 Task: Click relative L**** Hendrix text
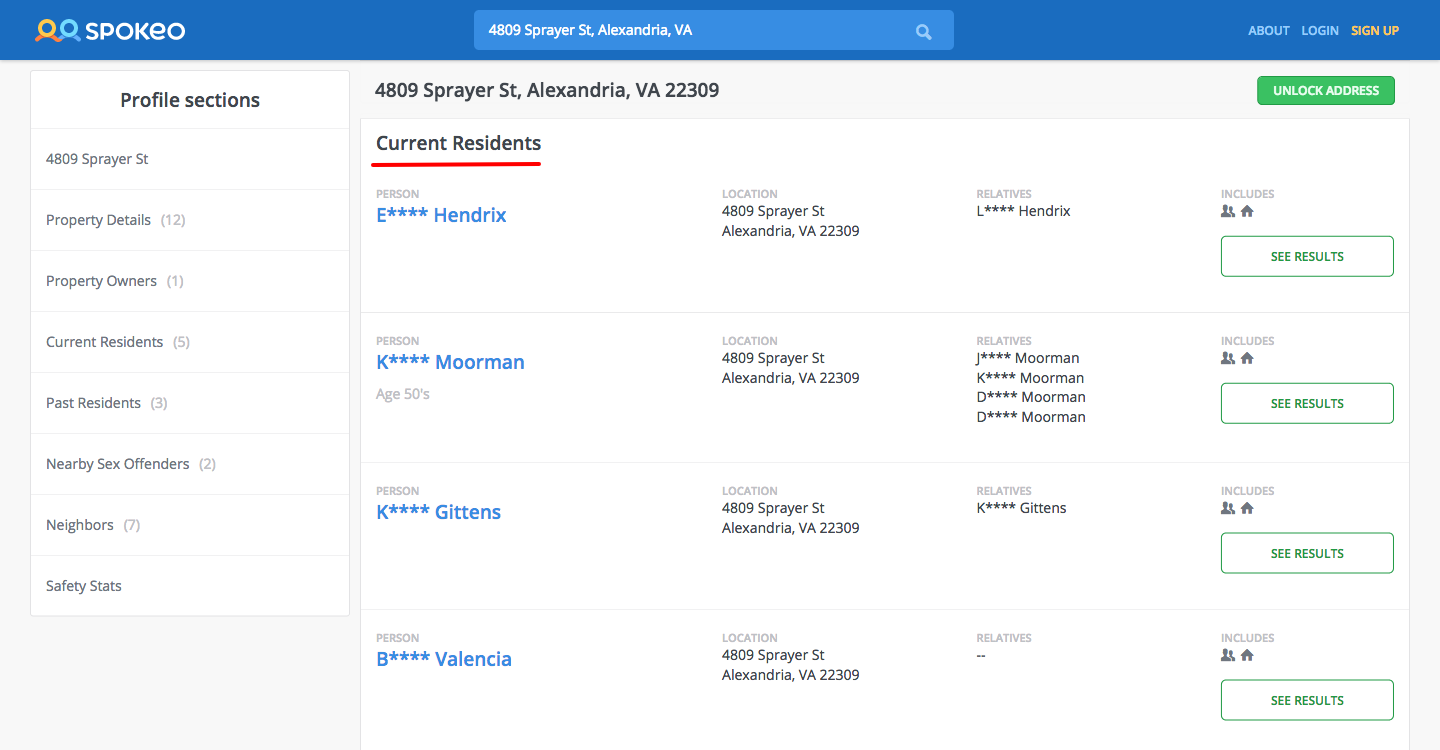tap(1023, 211)
